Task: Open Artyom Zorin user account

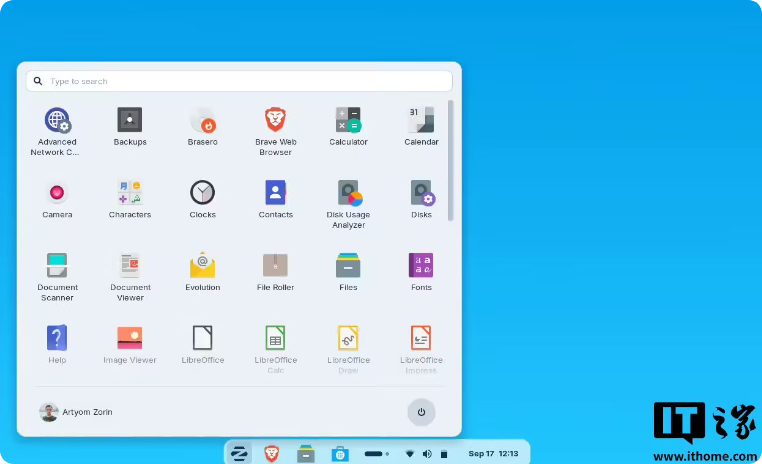Action: point(71,412)
